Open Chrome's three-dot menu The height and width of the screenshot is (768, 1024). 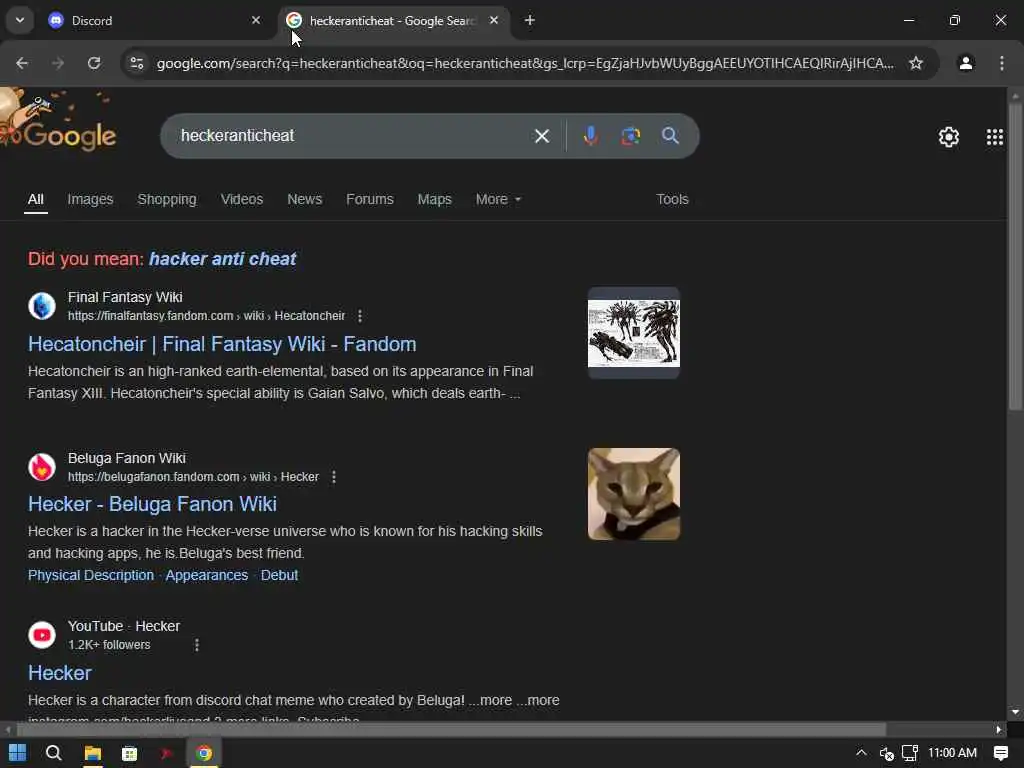point(1001,63)
